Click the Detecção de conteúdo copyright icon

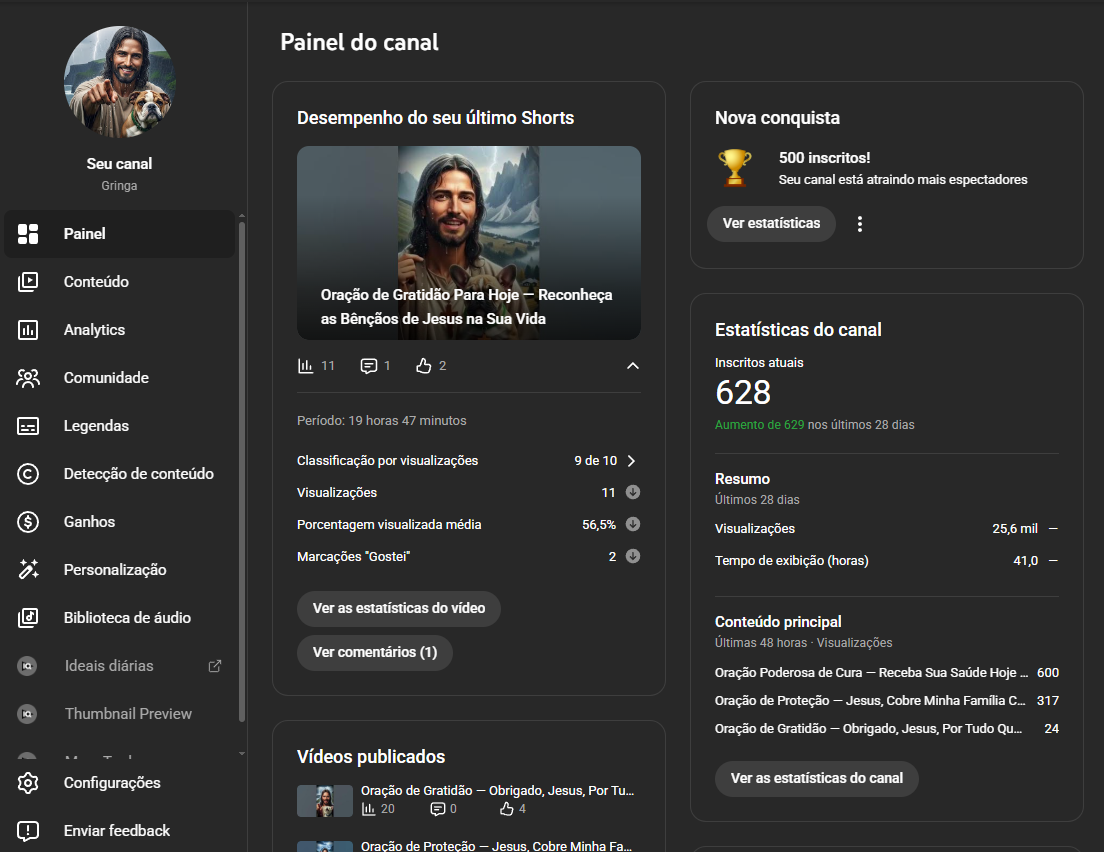(27, 474)
